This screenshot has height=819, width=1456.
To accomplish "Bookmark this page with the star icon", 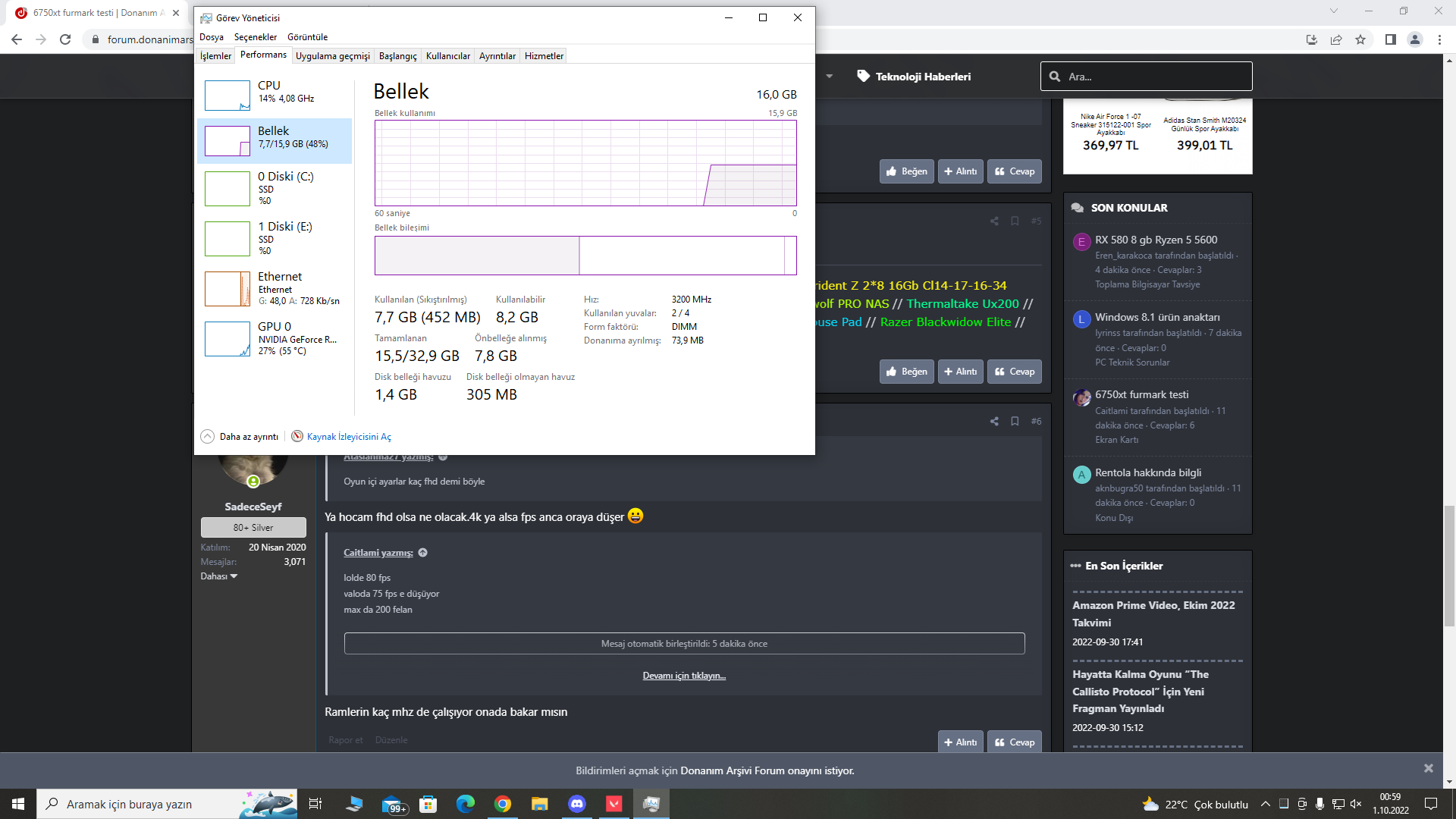I will coord(1360,39).
